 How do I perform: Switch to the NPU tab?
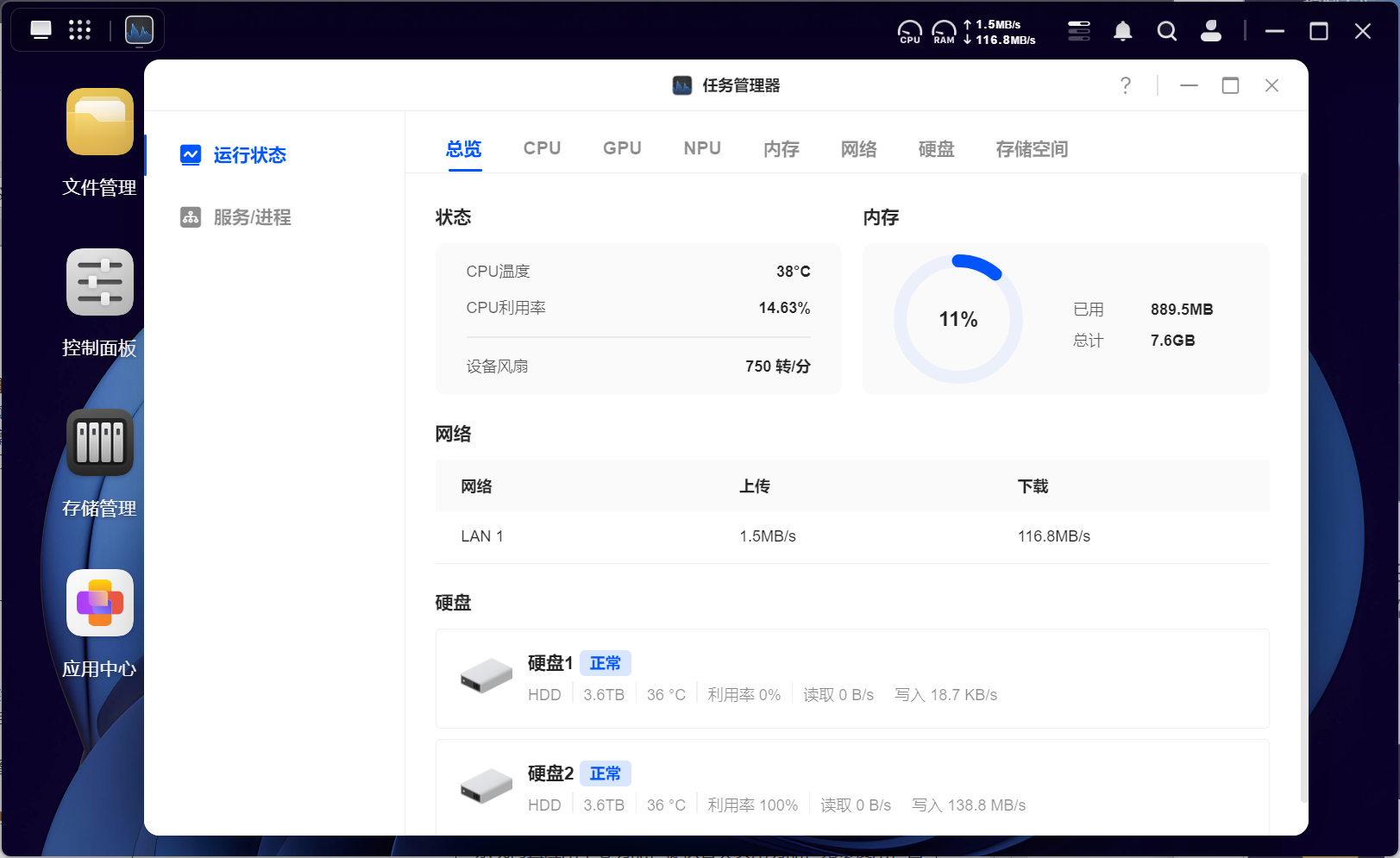pyautogui.click(x=702, y=148)
